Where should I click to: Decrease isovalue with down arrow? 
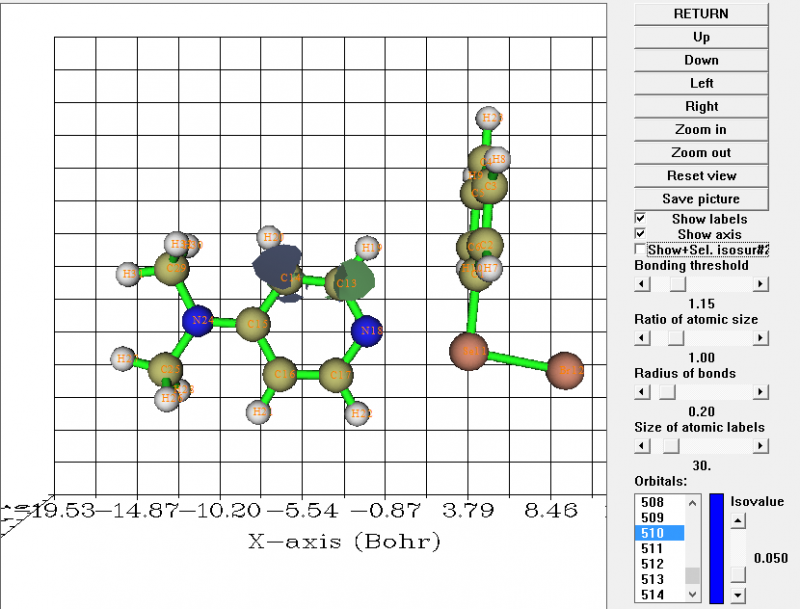(x=738, y=595)
